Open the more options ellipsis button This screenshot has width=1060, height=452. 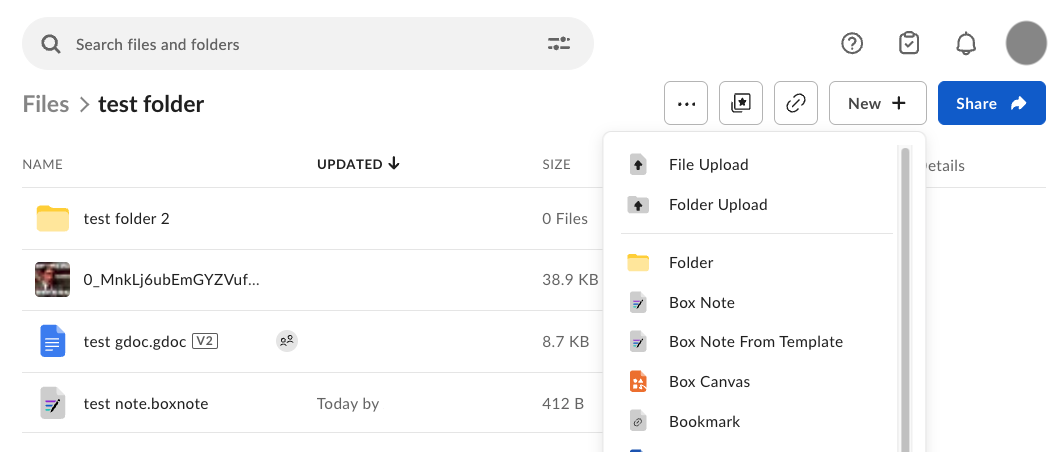click(x=686, y=103)
